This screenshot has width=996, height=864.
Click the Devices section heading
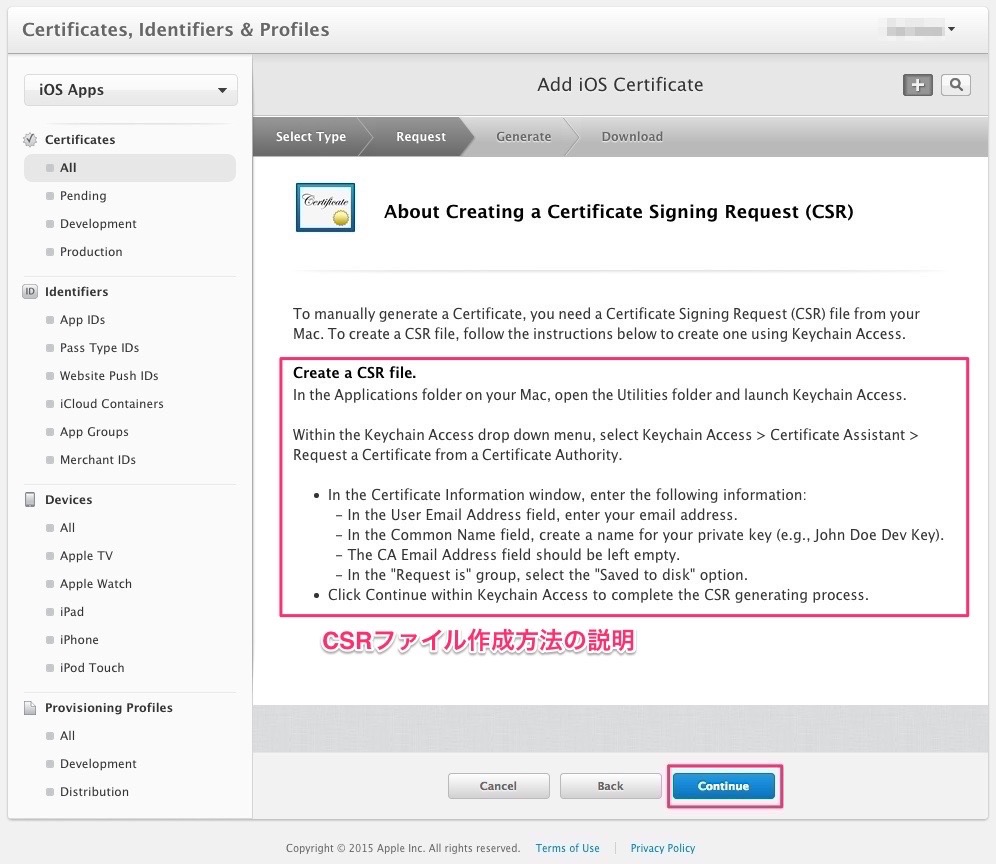pyautogui.click(x=69, y=499)
